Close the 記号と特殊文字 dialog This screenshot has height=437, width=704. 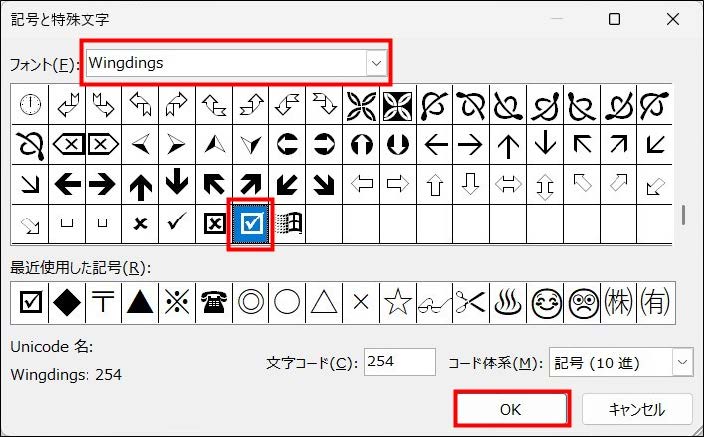673,19
